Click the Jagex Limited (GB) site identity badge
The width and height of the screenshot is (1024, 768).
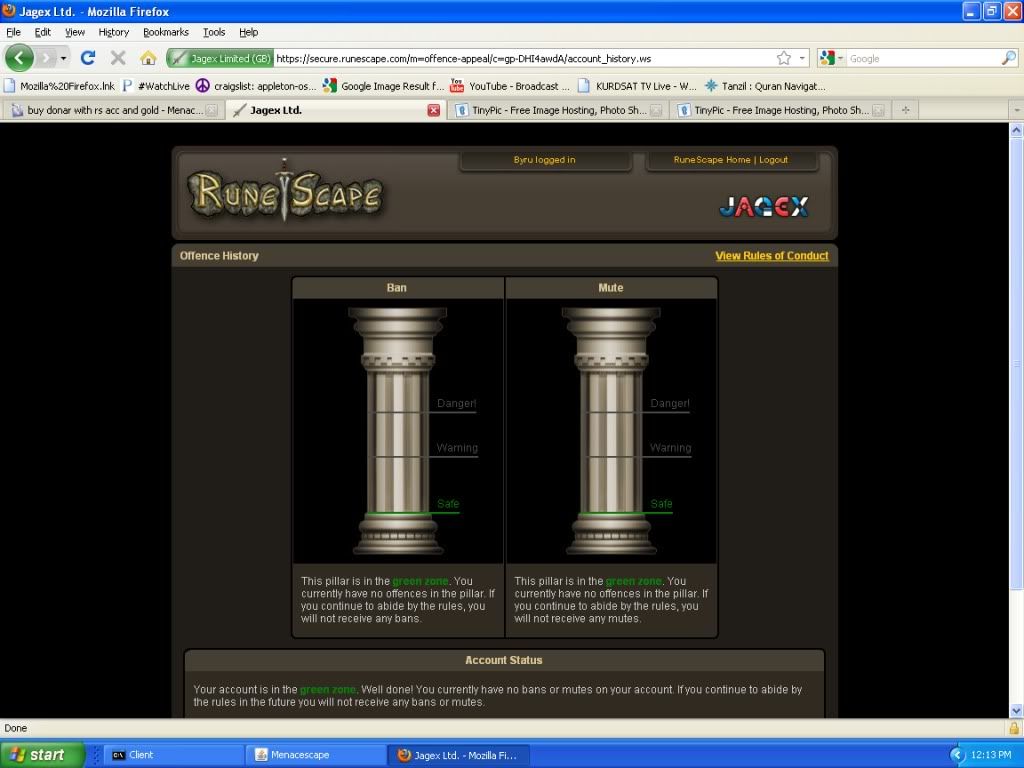[219, 58]
